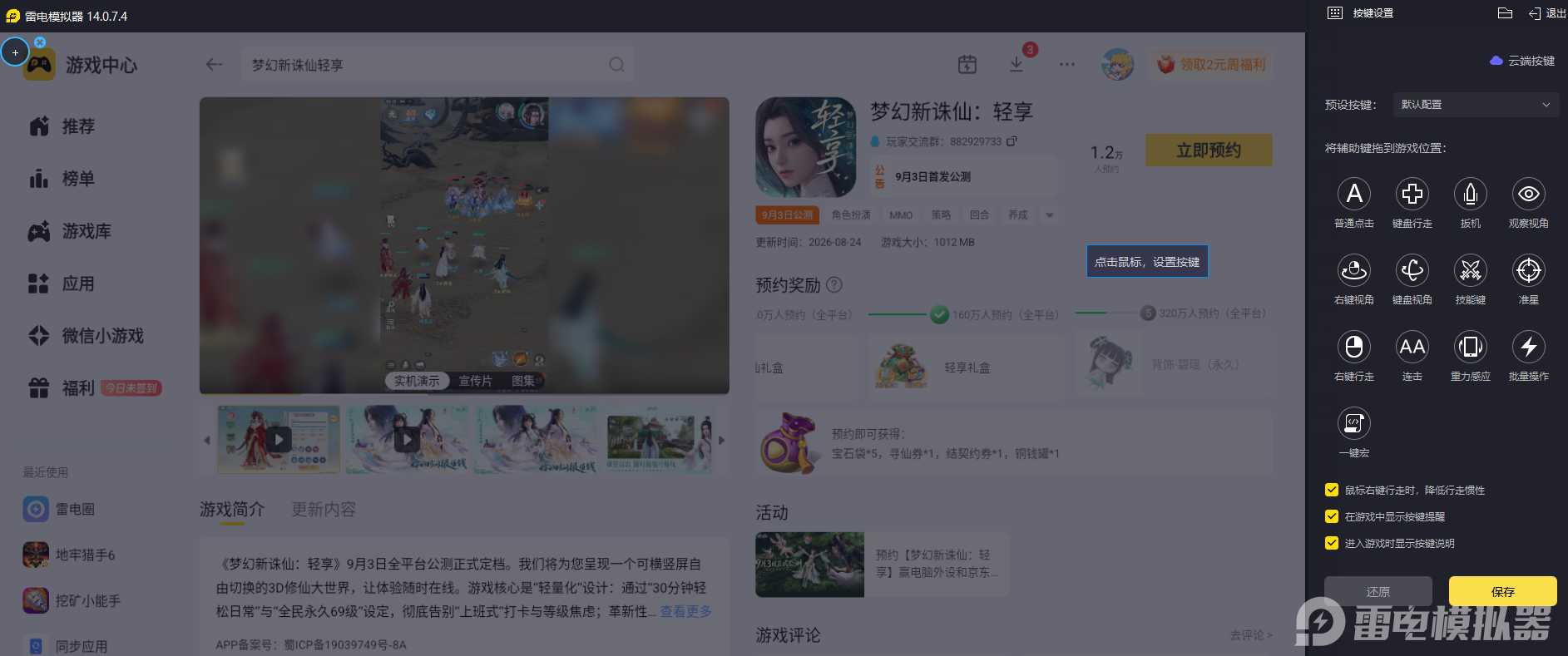Toggle 鼠标右键行走时，降低行走惯性 checkbox
Screen dimensions: 1568x656
(x=1332, y=490)
